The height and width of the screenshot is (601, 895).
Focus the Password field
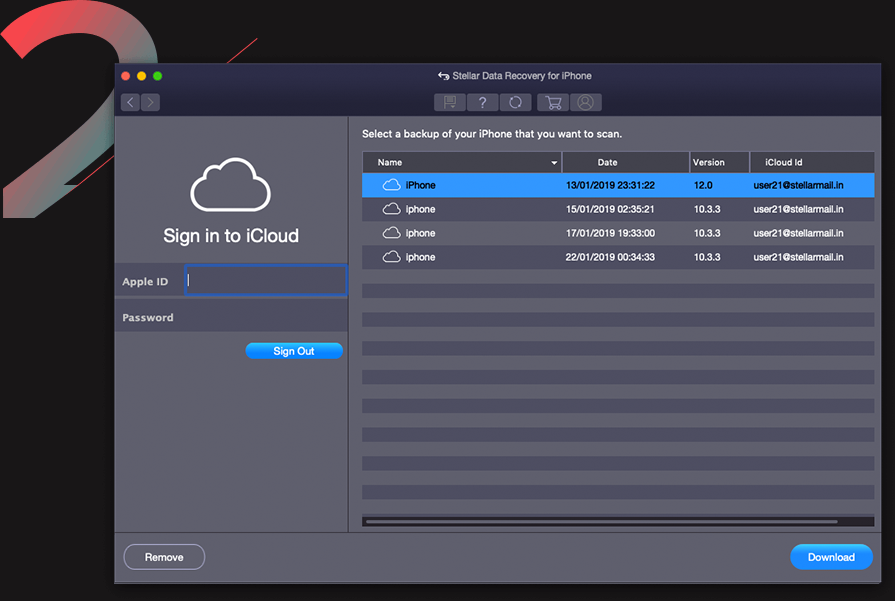click(266, 317)
